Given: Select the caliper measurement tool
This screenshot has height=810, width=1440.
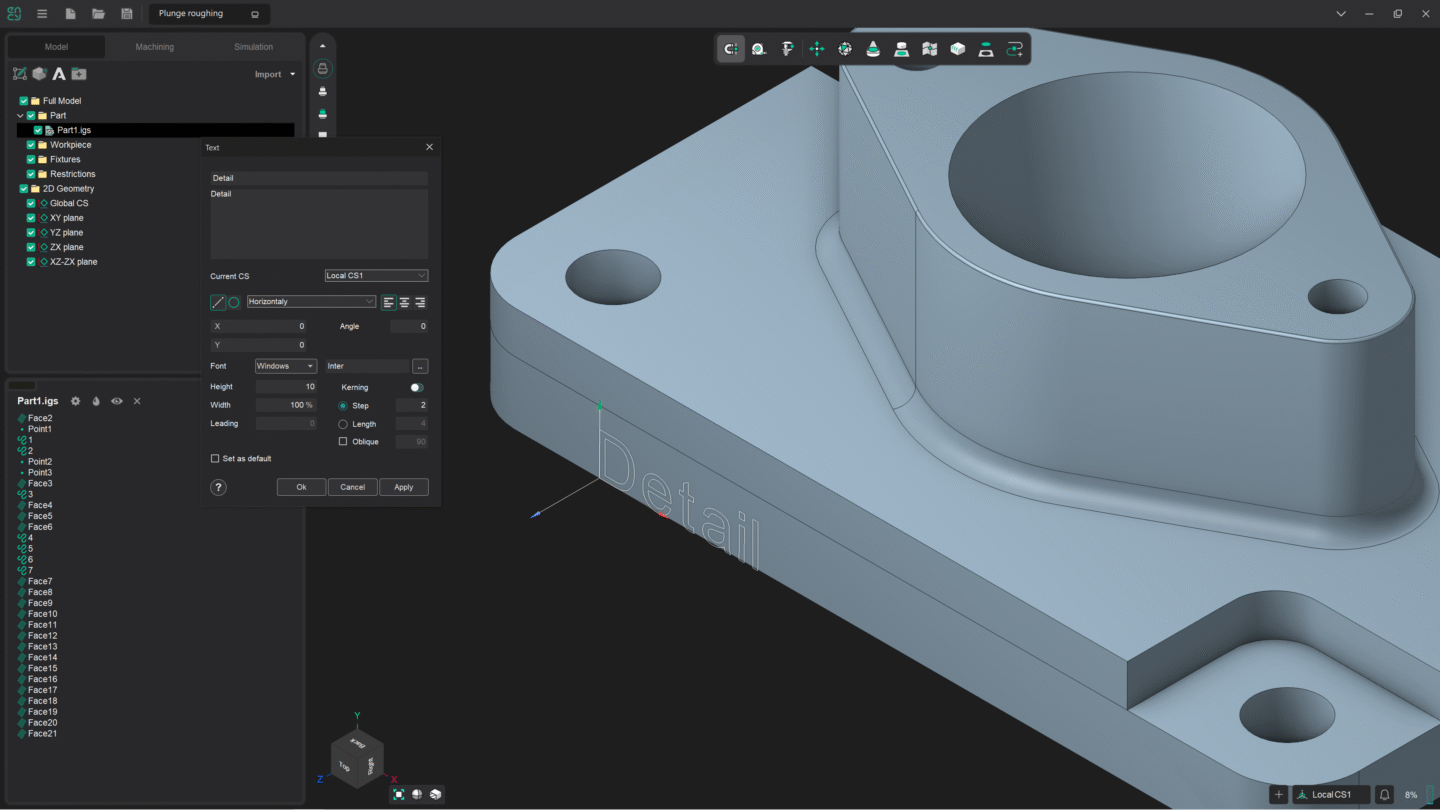Looking at the screenshot, I should coord(787,48).
